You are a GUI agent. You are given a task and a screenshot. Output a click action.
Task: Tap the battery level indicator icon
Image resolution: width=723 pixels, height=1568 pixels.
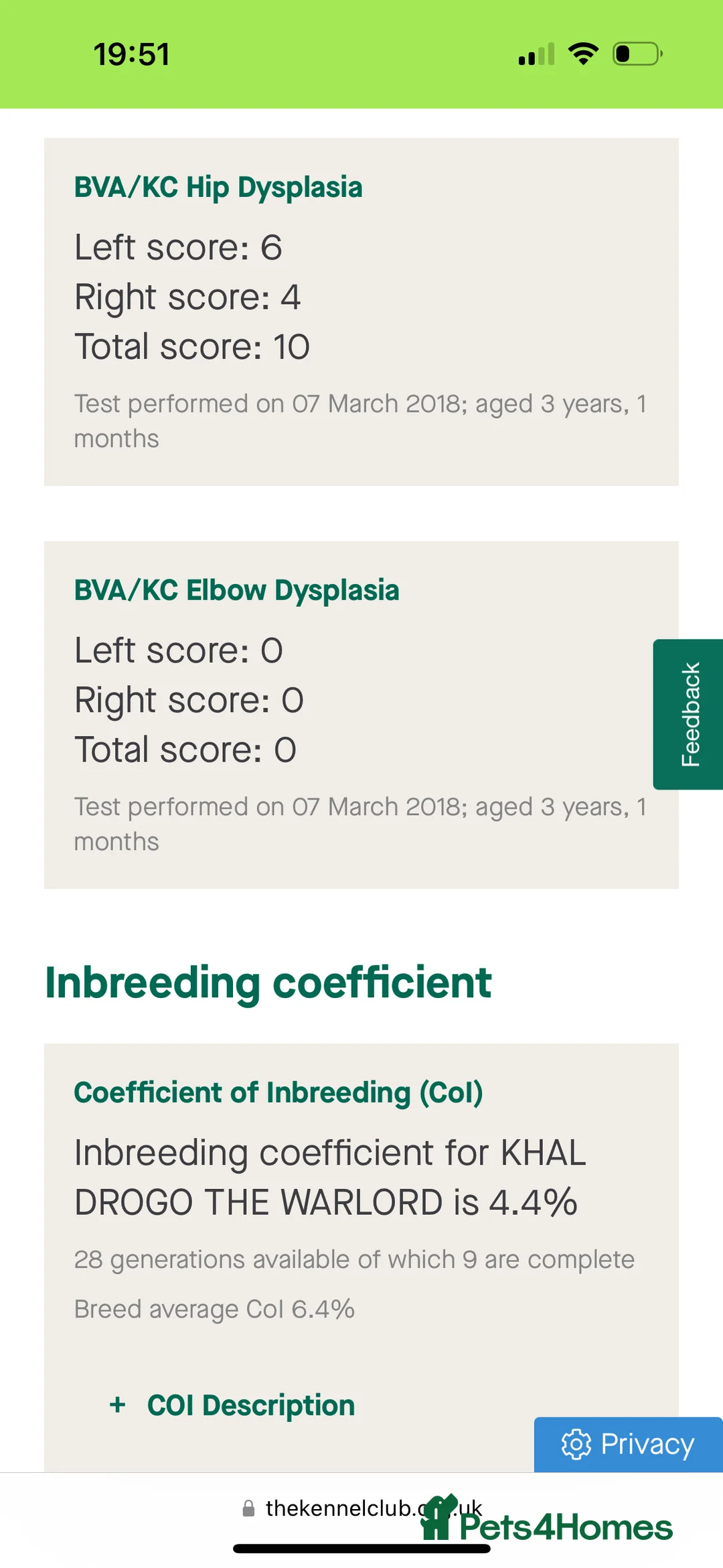[x=637, y=54]
